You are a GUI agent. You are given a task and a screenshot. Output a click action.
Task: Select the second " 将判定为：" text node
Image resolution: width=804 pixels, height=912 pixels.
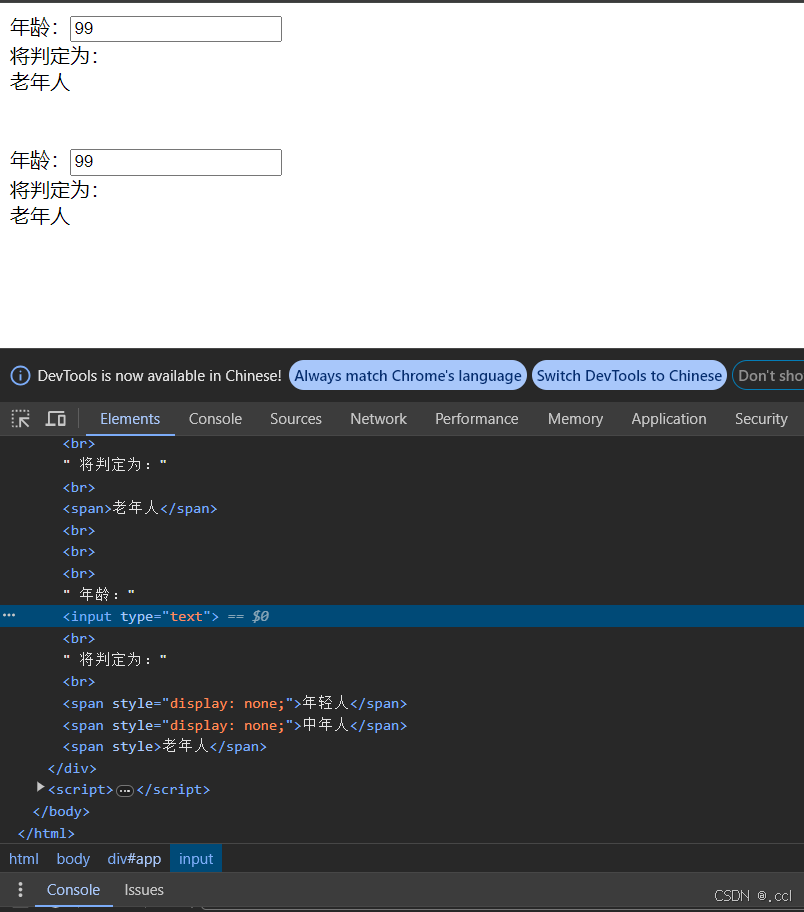coord(115,660)
